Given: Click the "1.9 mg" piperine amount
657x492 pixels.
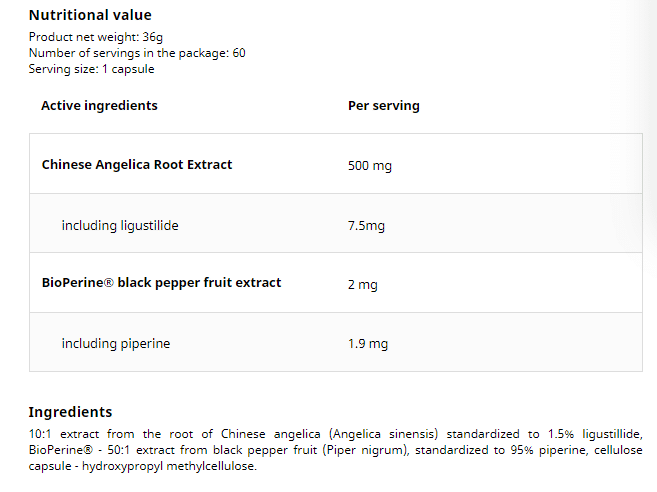Looking at the screenshot, I should (x=367, y=344).
